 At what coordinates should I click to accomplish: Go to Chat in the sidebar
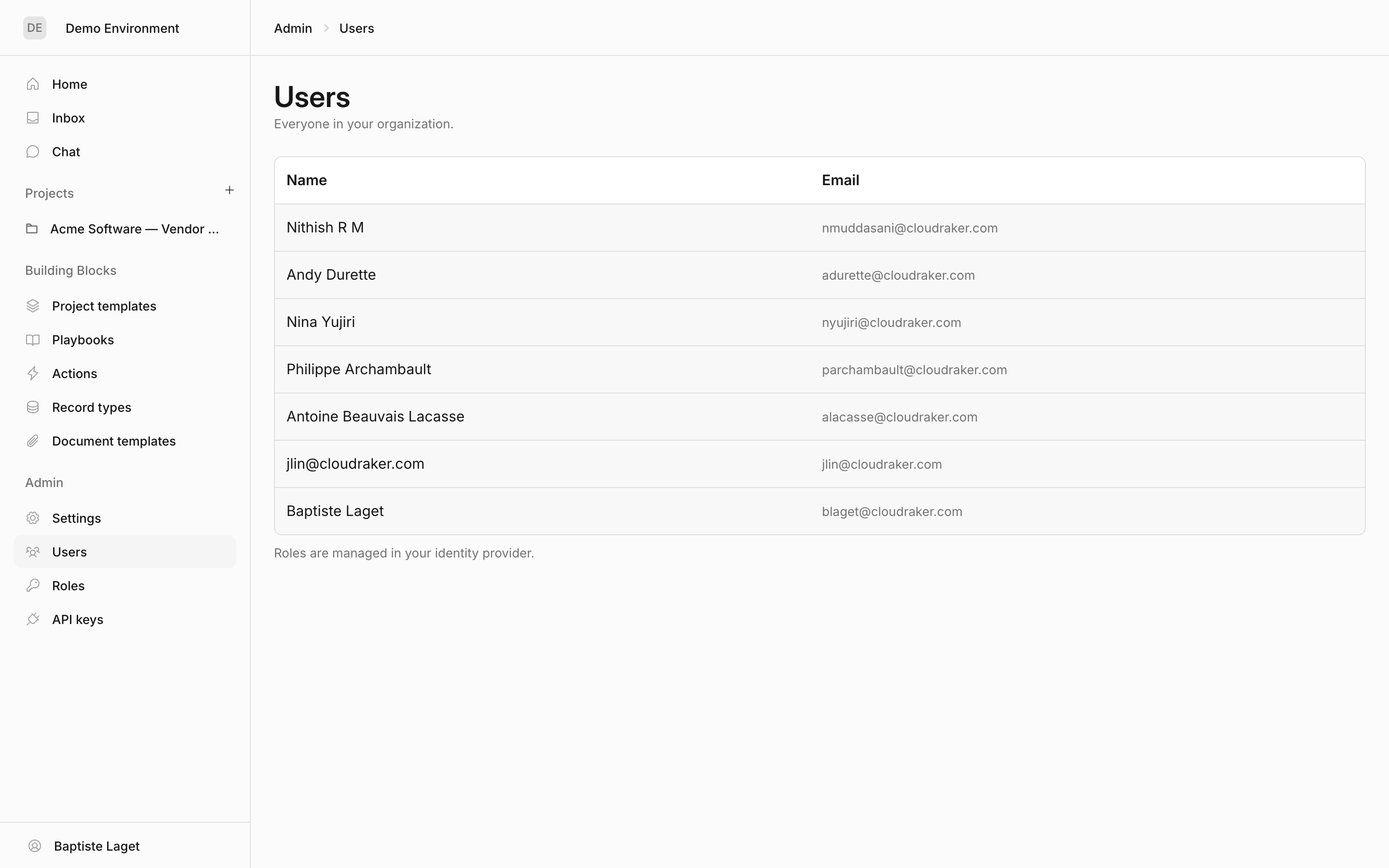(124, 151)
